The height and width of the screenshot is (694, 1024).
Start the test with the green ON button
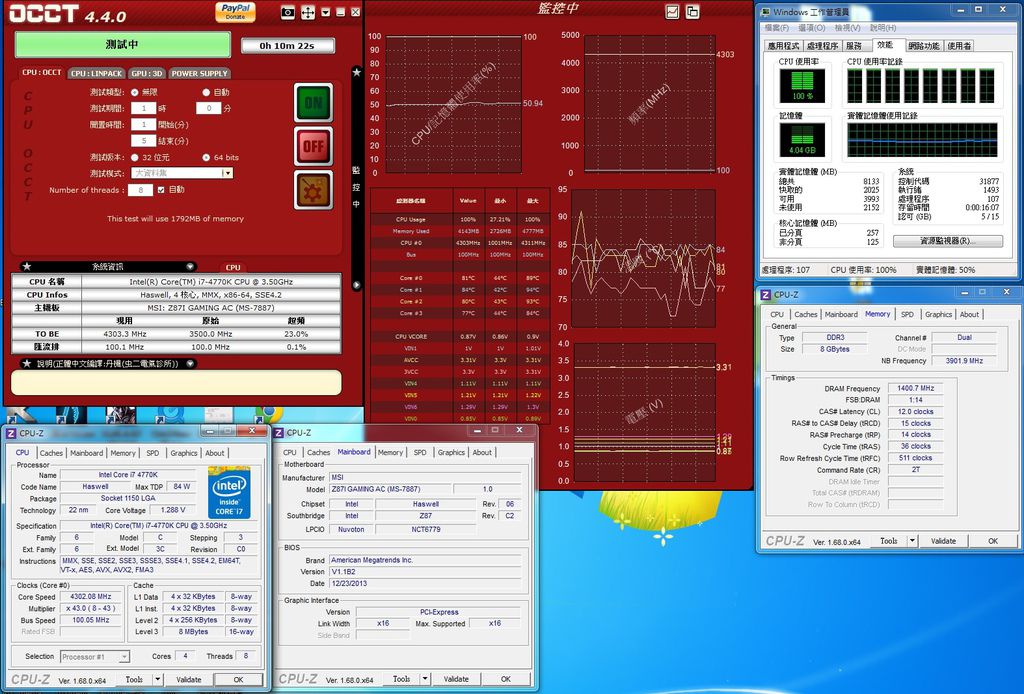(313, 103)
